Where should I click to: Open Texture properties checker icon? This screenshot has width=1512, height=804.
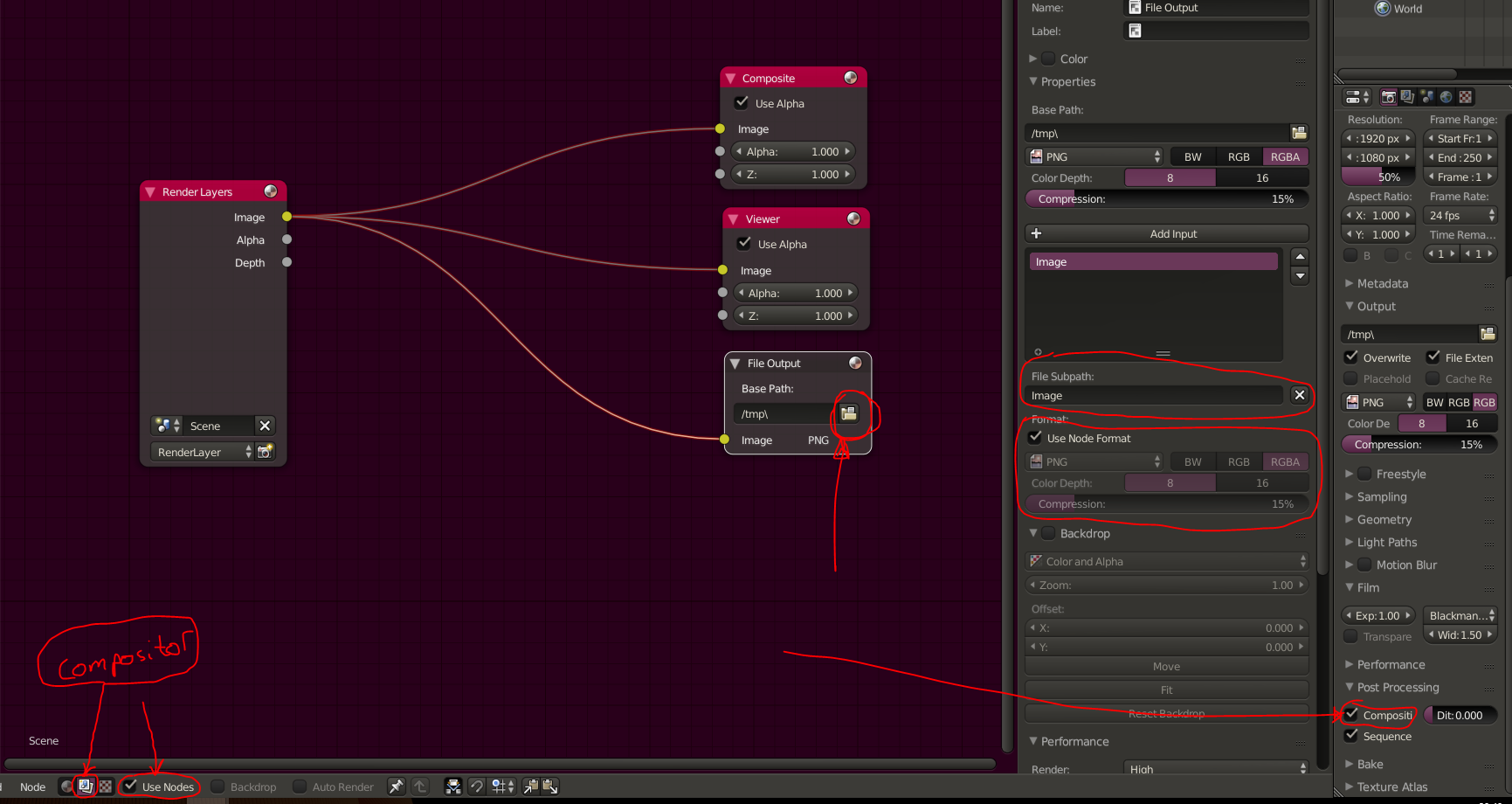coord(1465,96)
